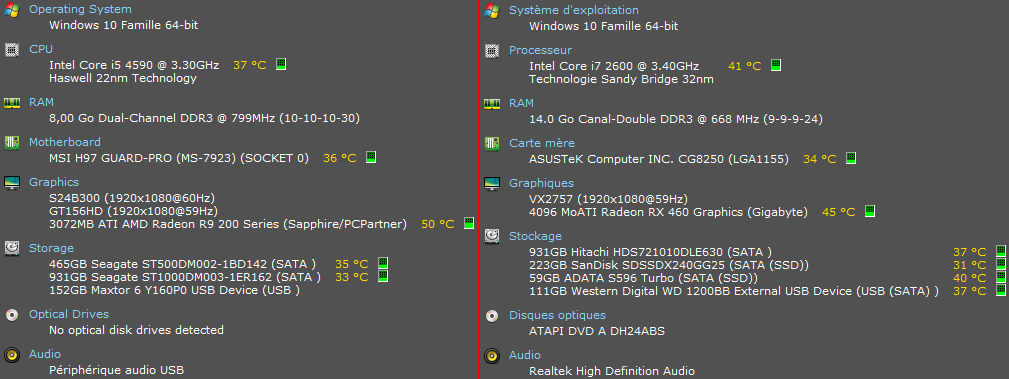Open the Carte mère section heading
This screenshot has width=1009, height=379.
coord(542,143)
